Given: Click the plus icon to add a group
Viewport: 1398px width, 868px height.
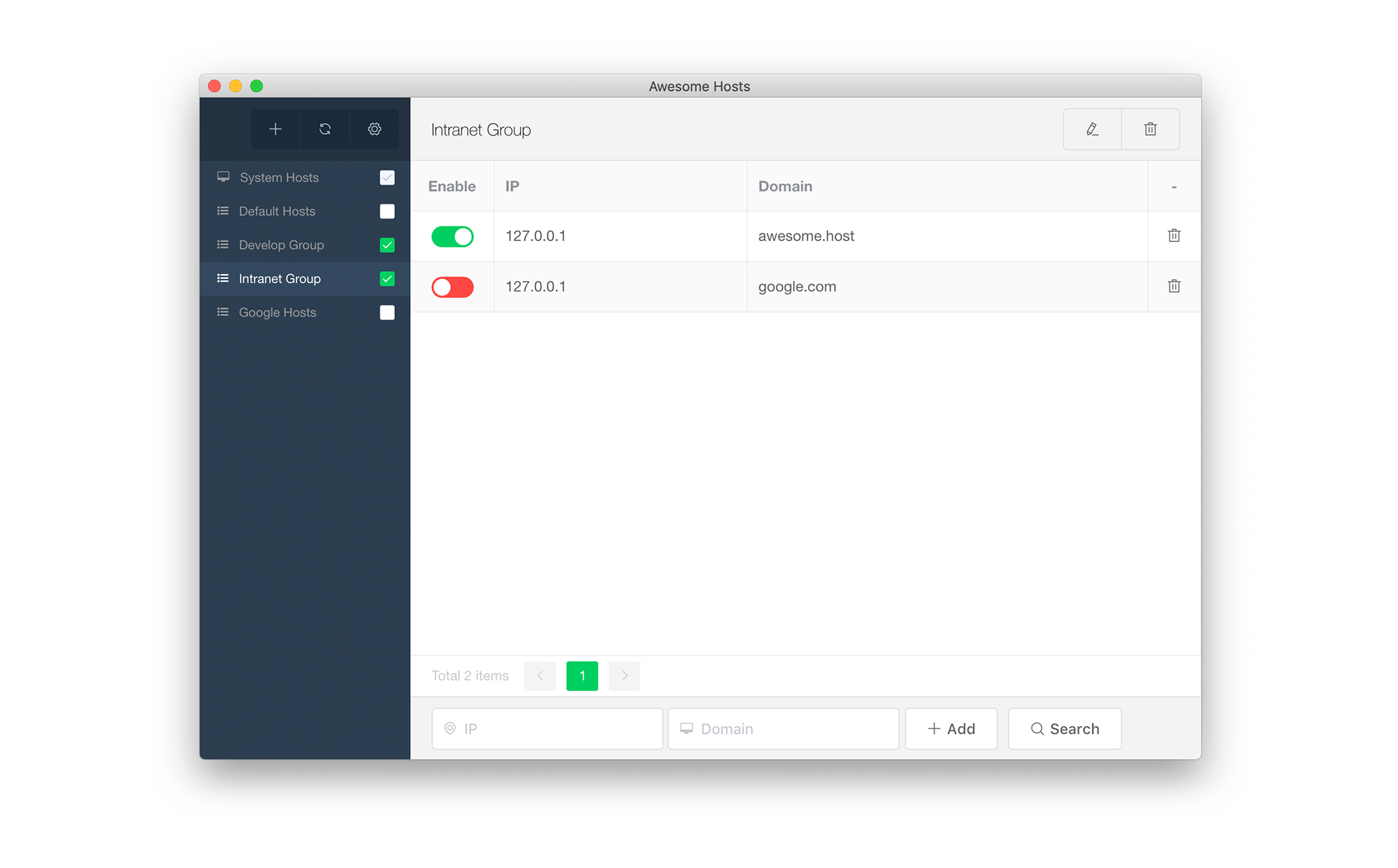Looking at the screenshot, I should pos(275,129).
